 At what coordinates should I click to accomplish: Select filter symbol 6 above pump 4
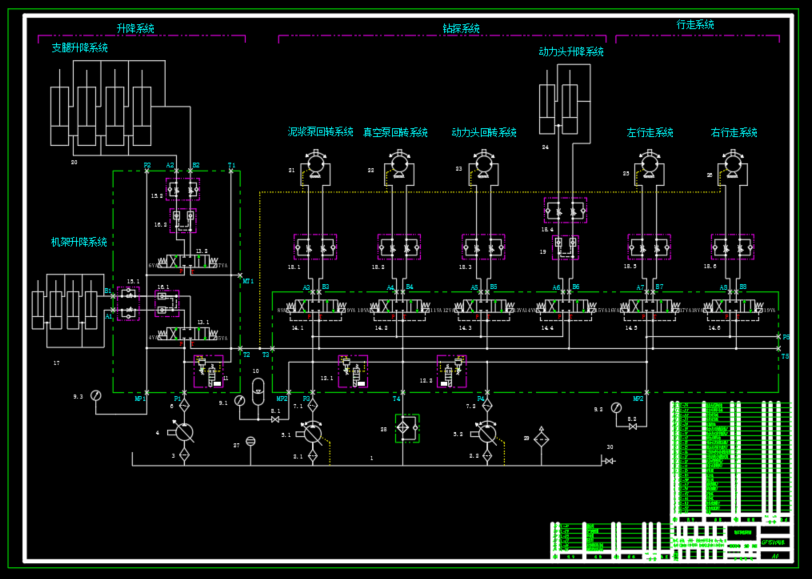click(184, 405)
